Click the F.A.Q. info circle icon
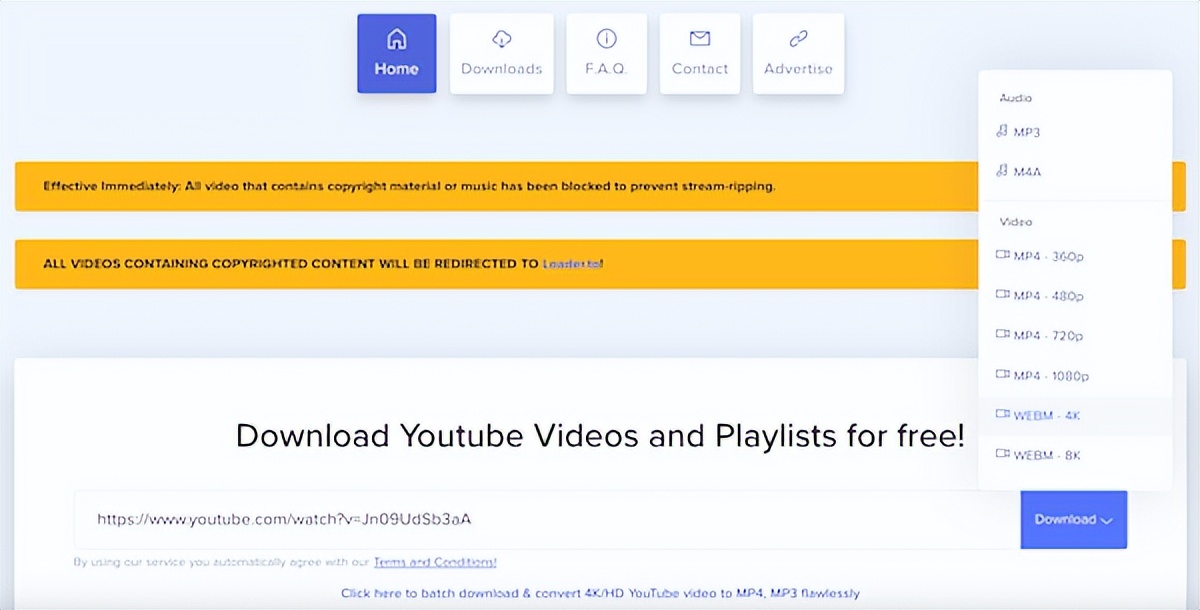Screen dimensions: 1200x610 pyautogui.click(x=606, y=39)
